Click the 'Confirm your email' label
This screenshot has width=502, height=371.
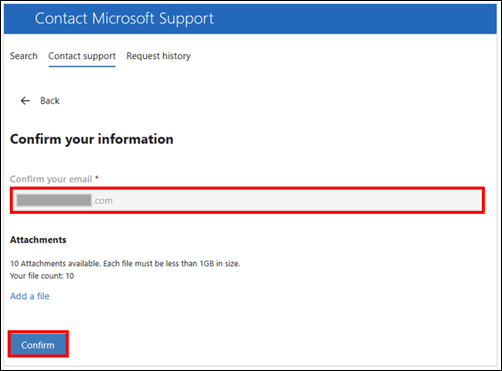tap(51, 179)
